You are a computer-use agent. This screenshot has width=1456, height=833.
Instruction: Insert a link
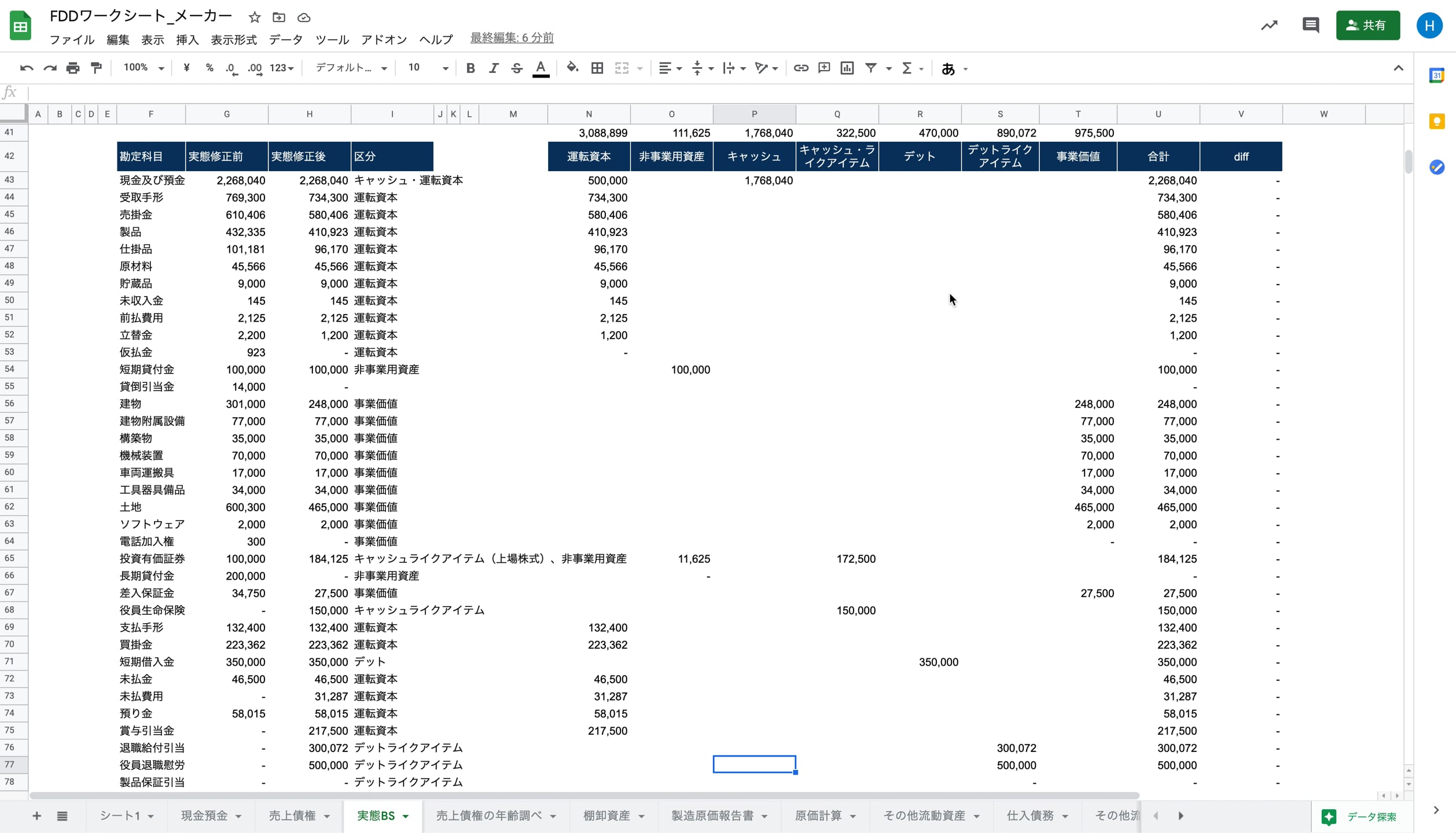[x=801, y=68]
